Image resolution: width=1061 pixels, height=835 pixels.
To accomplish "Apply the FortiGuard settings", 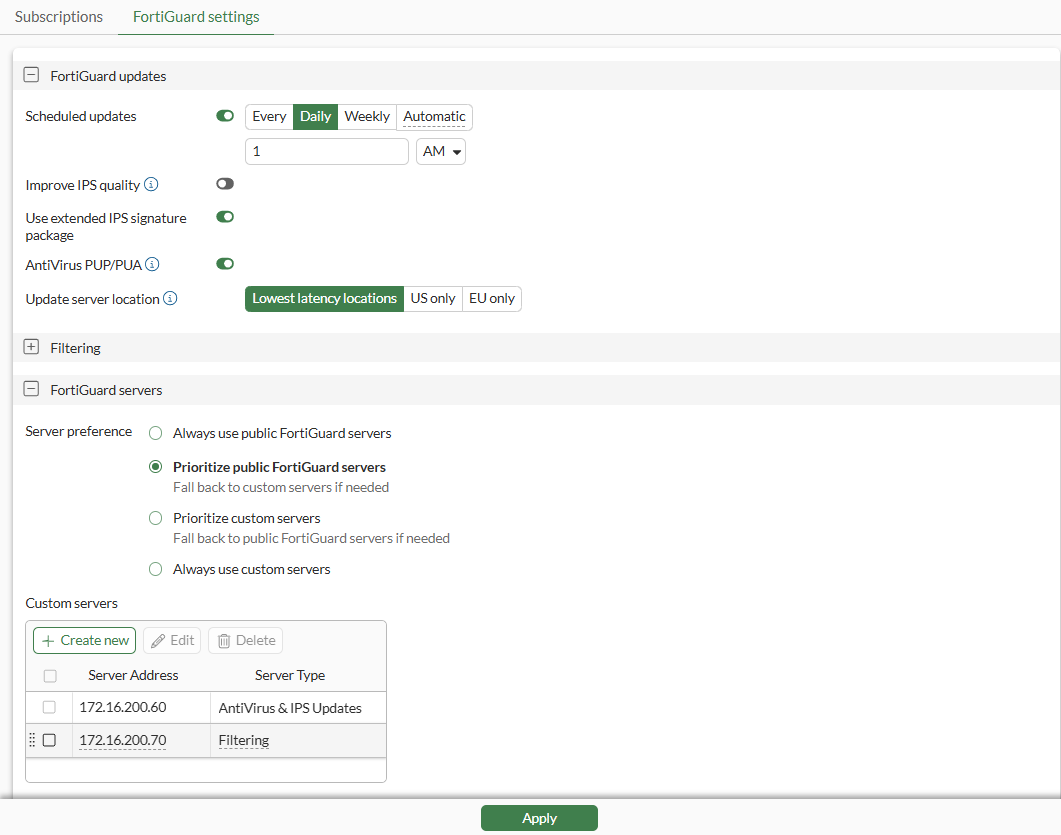I will click(539, 818).
